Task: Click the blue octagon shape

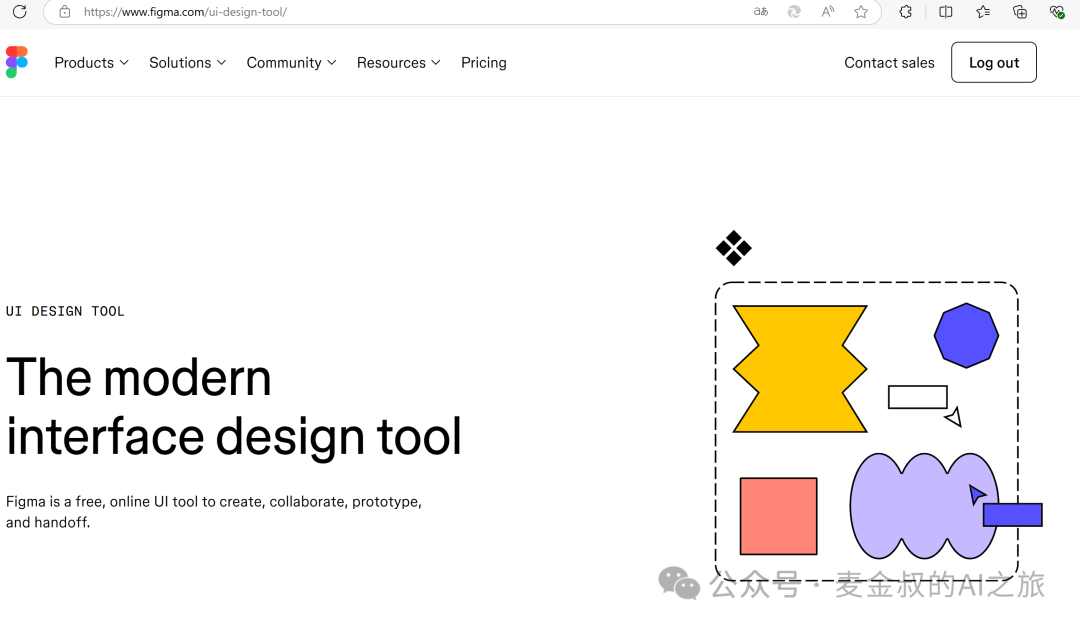Action: point(966,335)
